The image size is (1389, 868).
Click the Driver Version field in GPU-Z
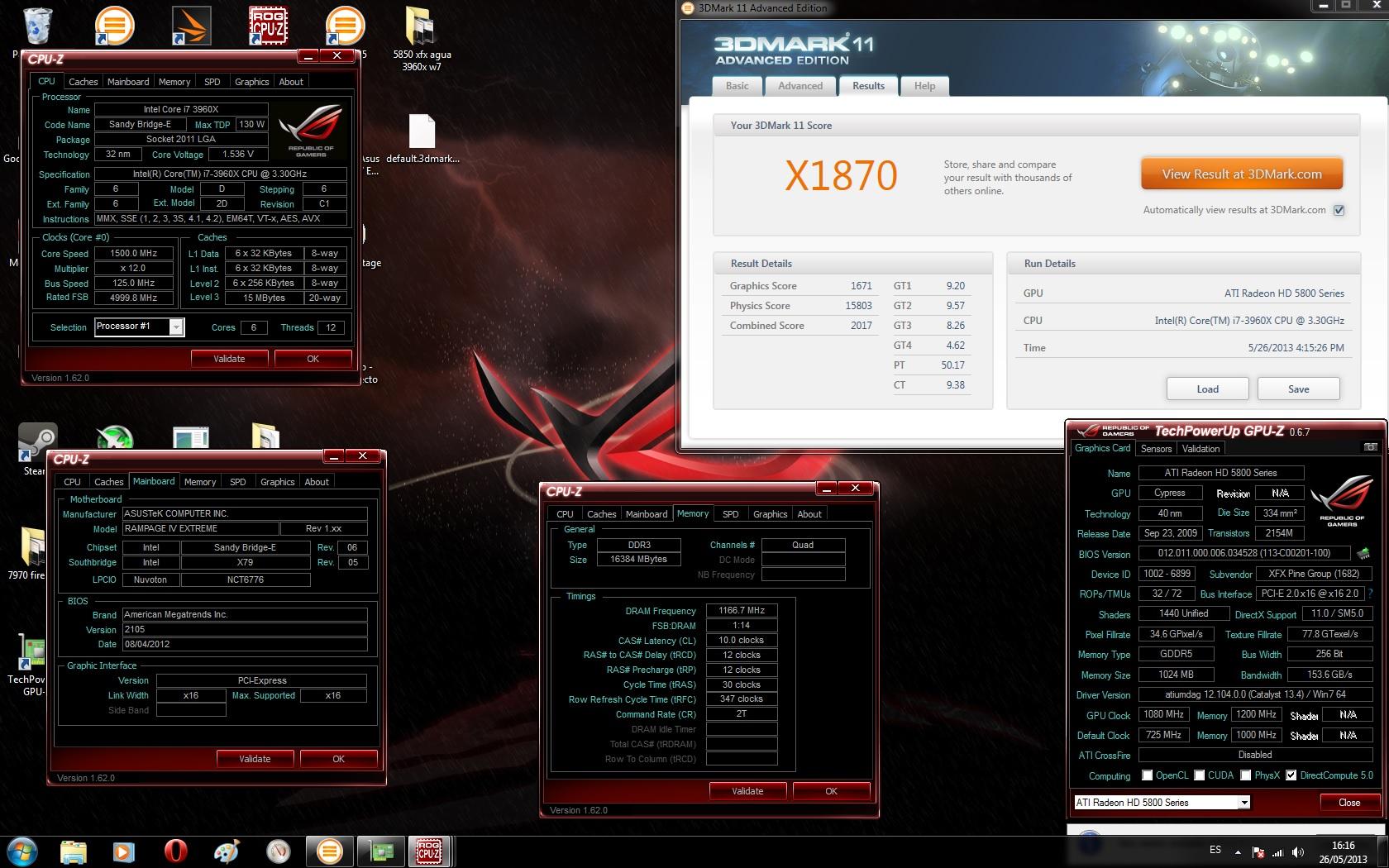(x=1255, y=694)
